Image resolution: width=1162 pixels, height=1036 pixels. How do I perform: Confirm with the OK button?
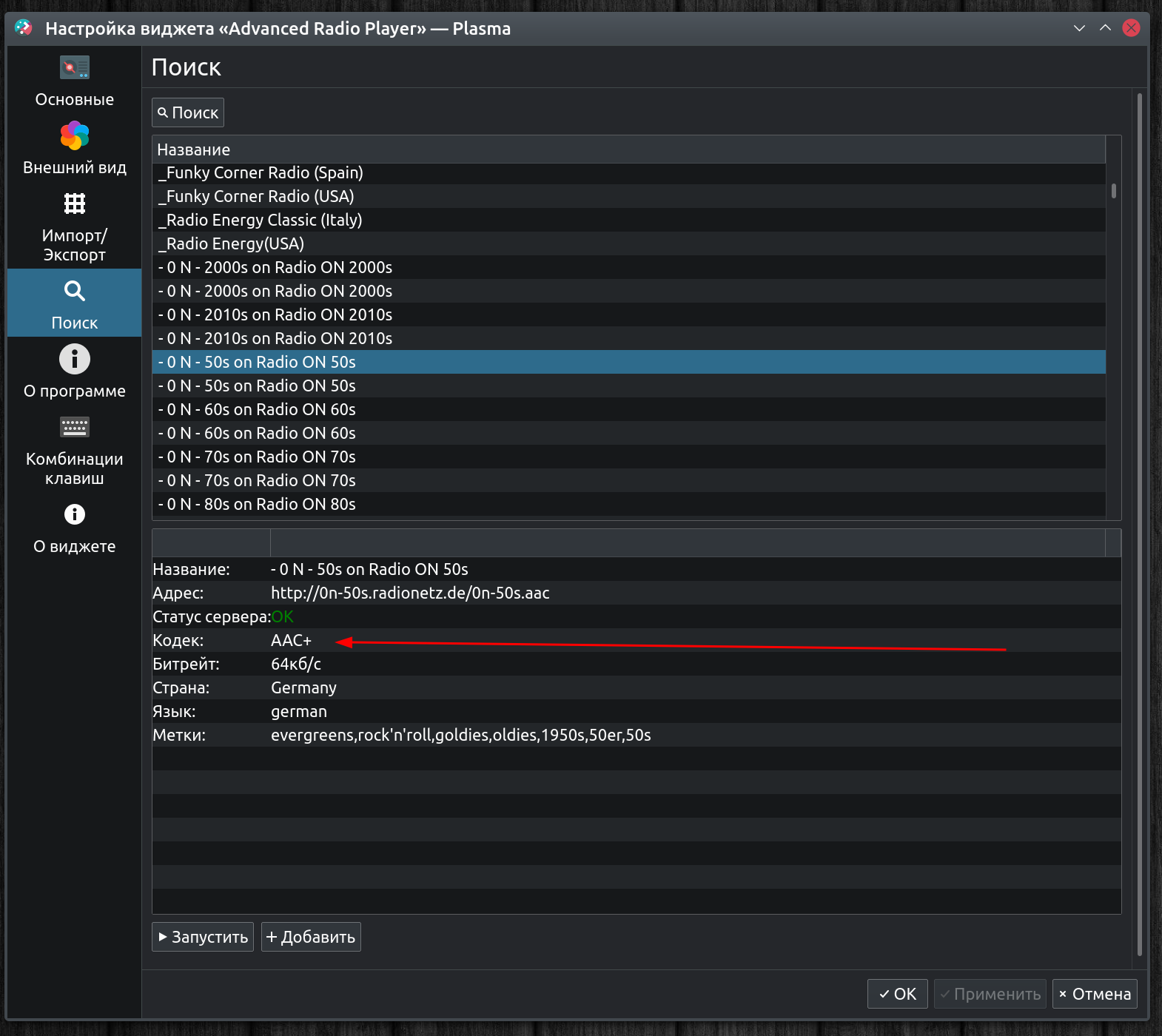pos(898,994)
